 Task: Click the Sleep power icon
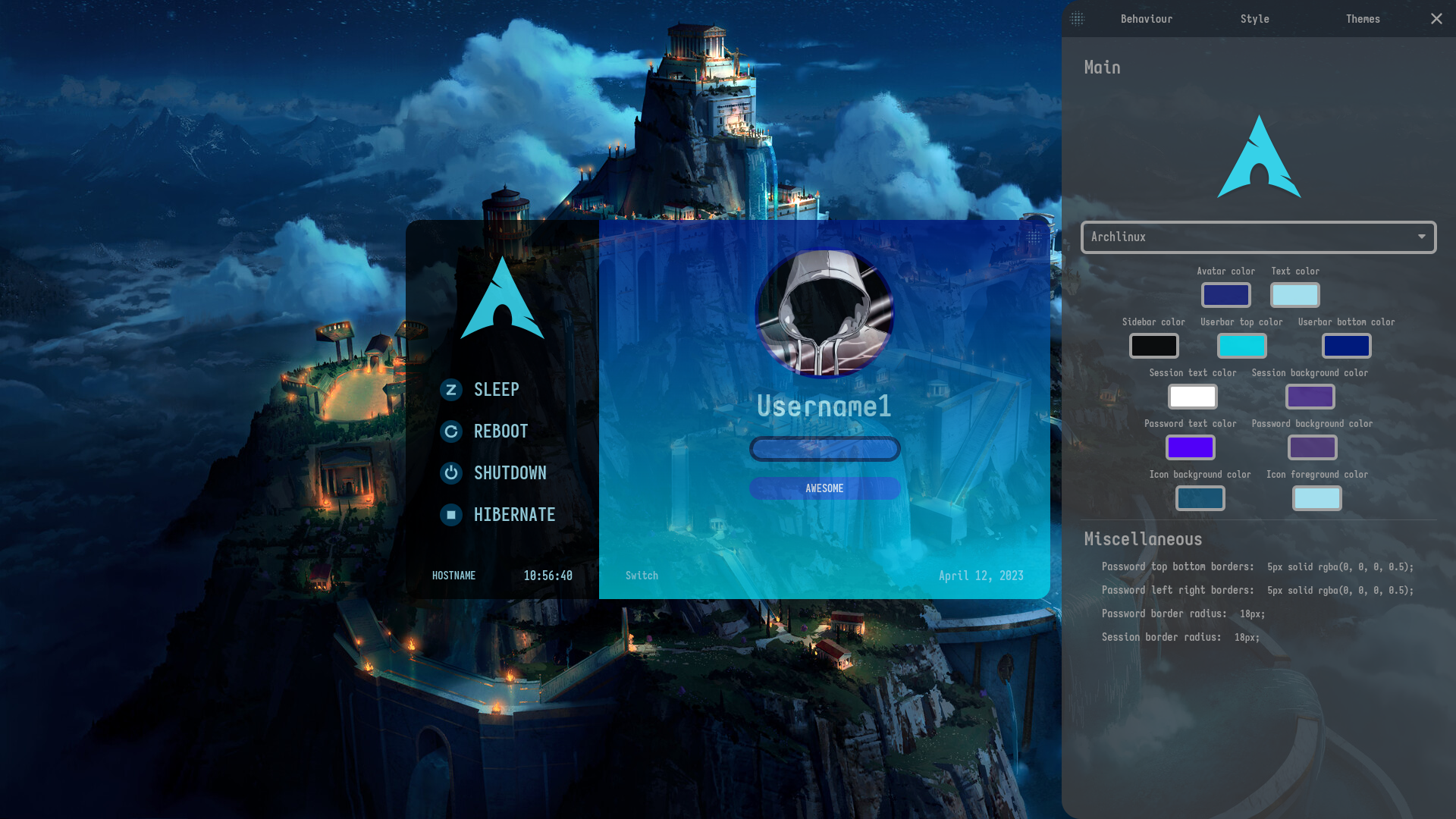pyautogui.click(x=451, y=390)
